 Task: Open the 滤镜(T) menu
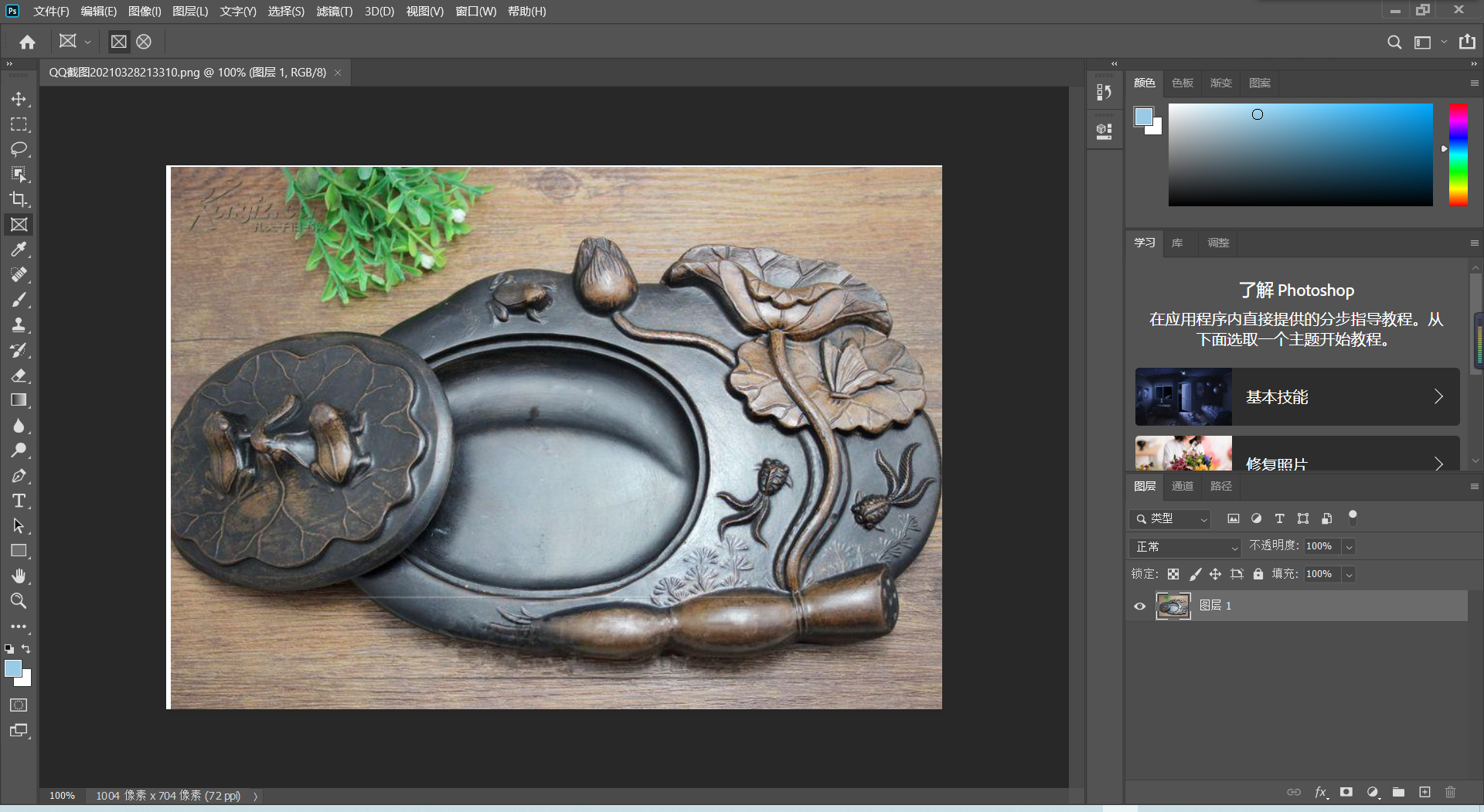tap(335, 12)
